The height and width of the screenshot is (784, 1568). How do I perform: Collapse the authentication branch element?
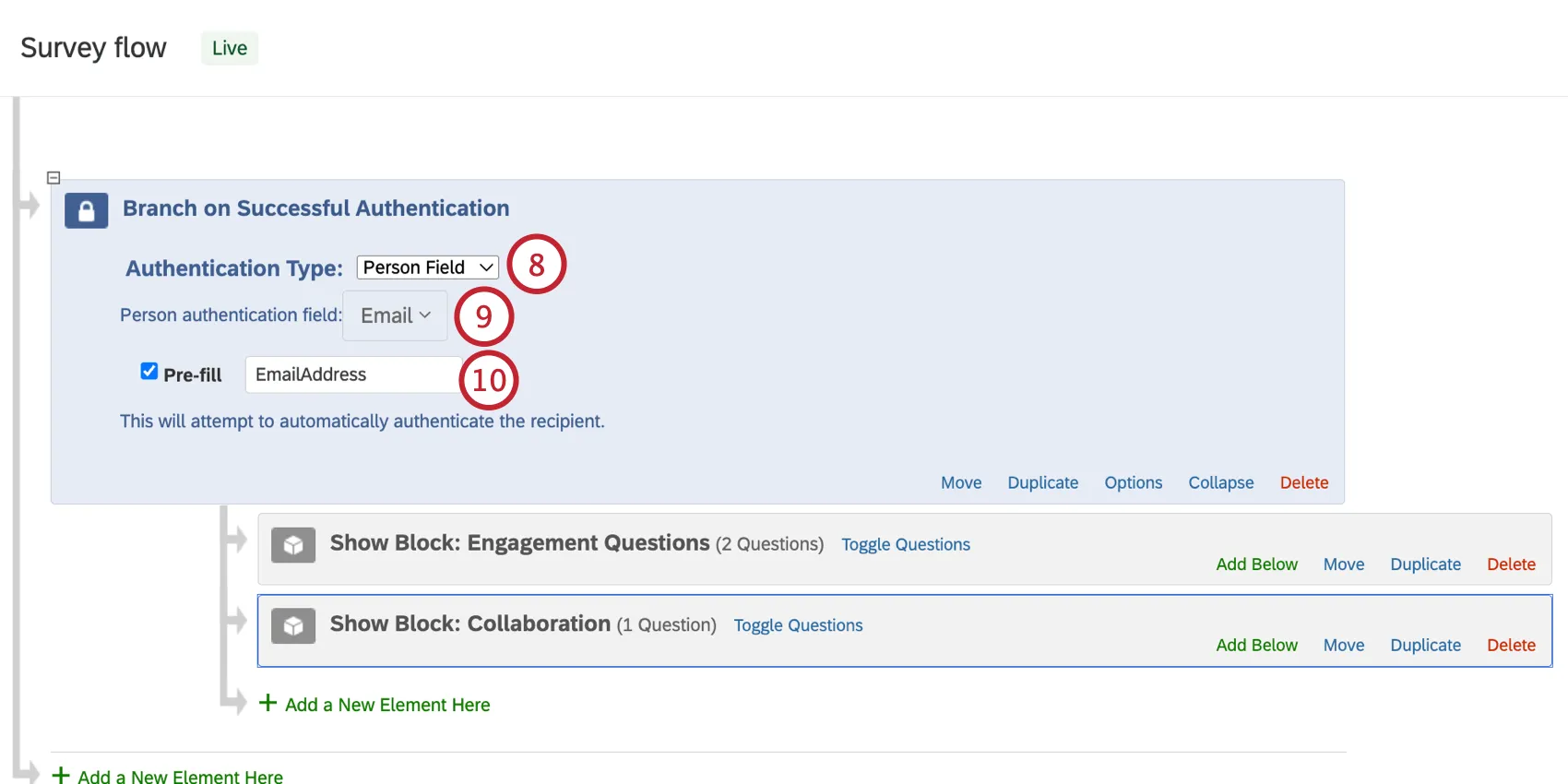[1220, 482]
